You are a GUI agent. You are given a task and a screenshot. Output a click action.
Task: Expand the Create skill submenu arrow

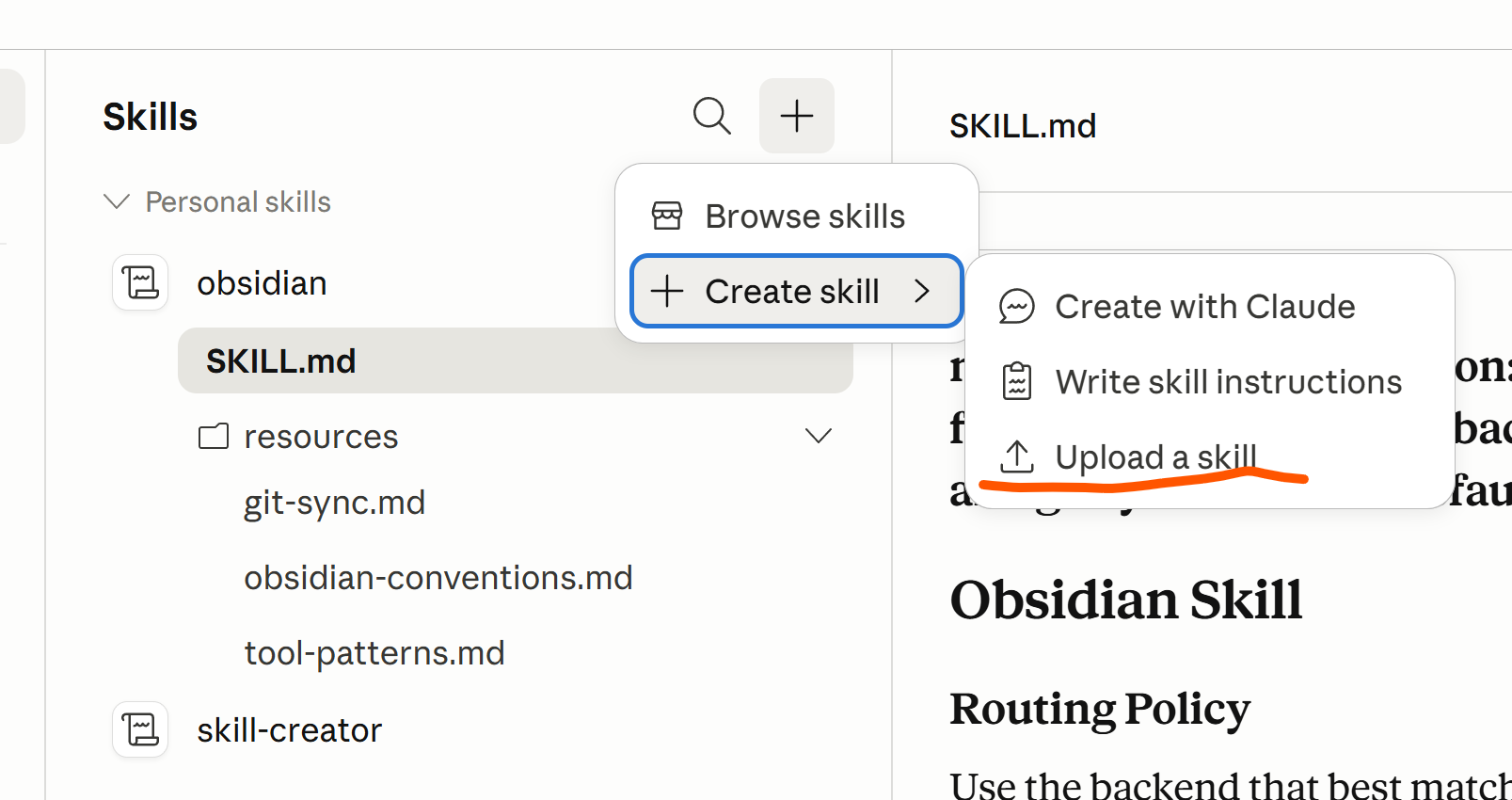922,291
